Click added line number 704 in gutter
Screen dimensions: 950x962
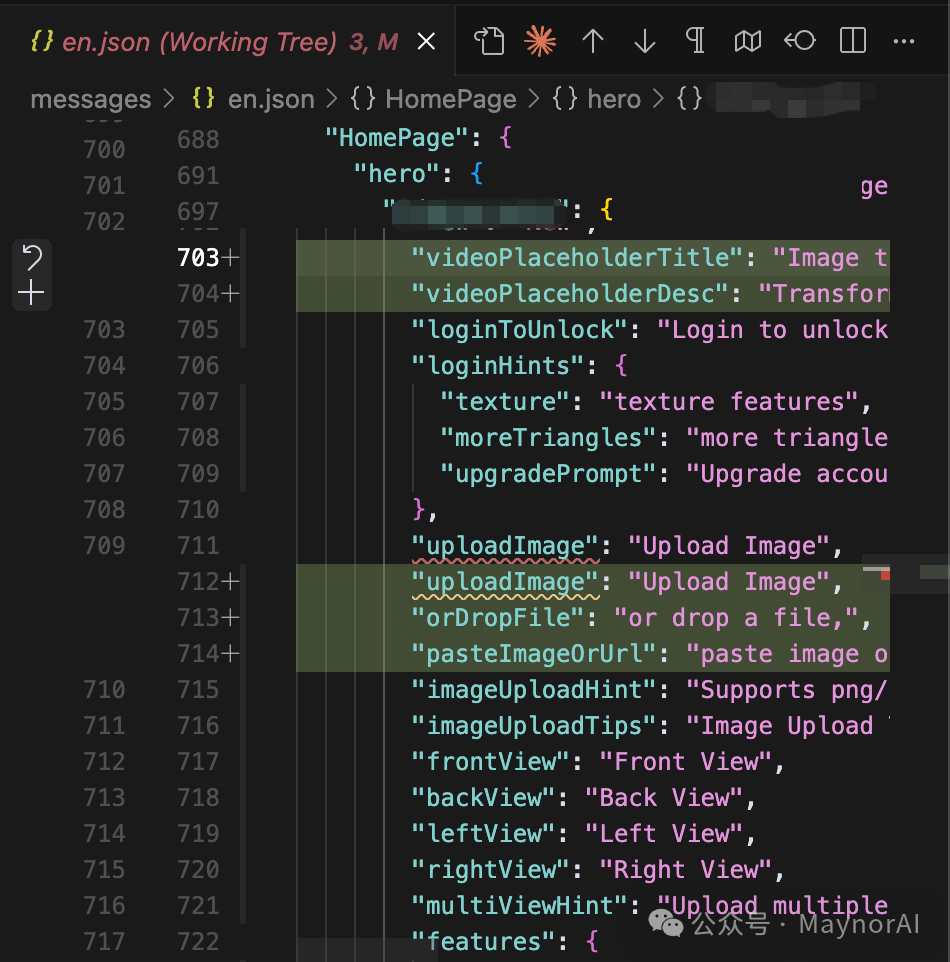tap(198, 294)
